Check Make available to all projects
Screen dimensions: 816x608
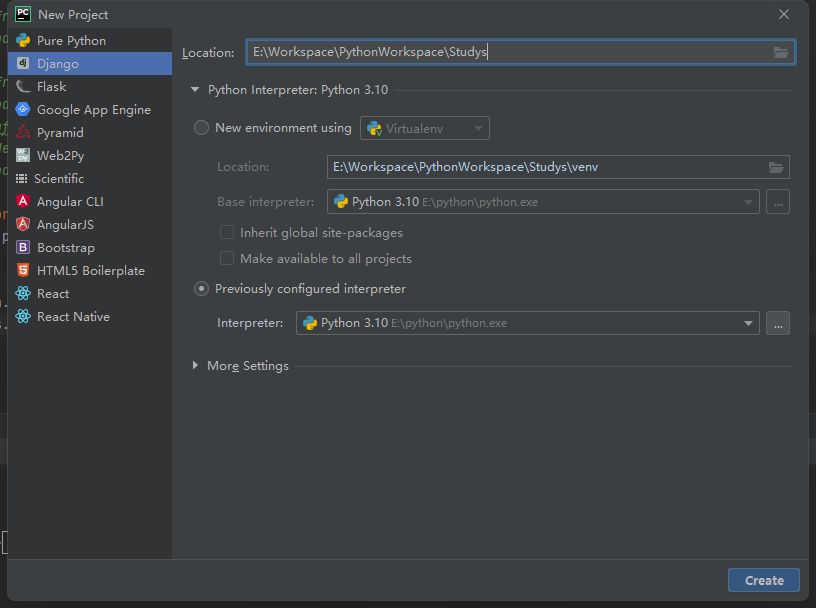(227, 258)
